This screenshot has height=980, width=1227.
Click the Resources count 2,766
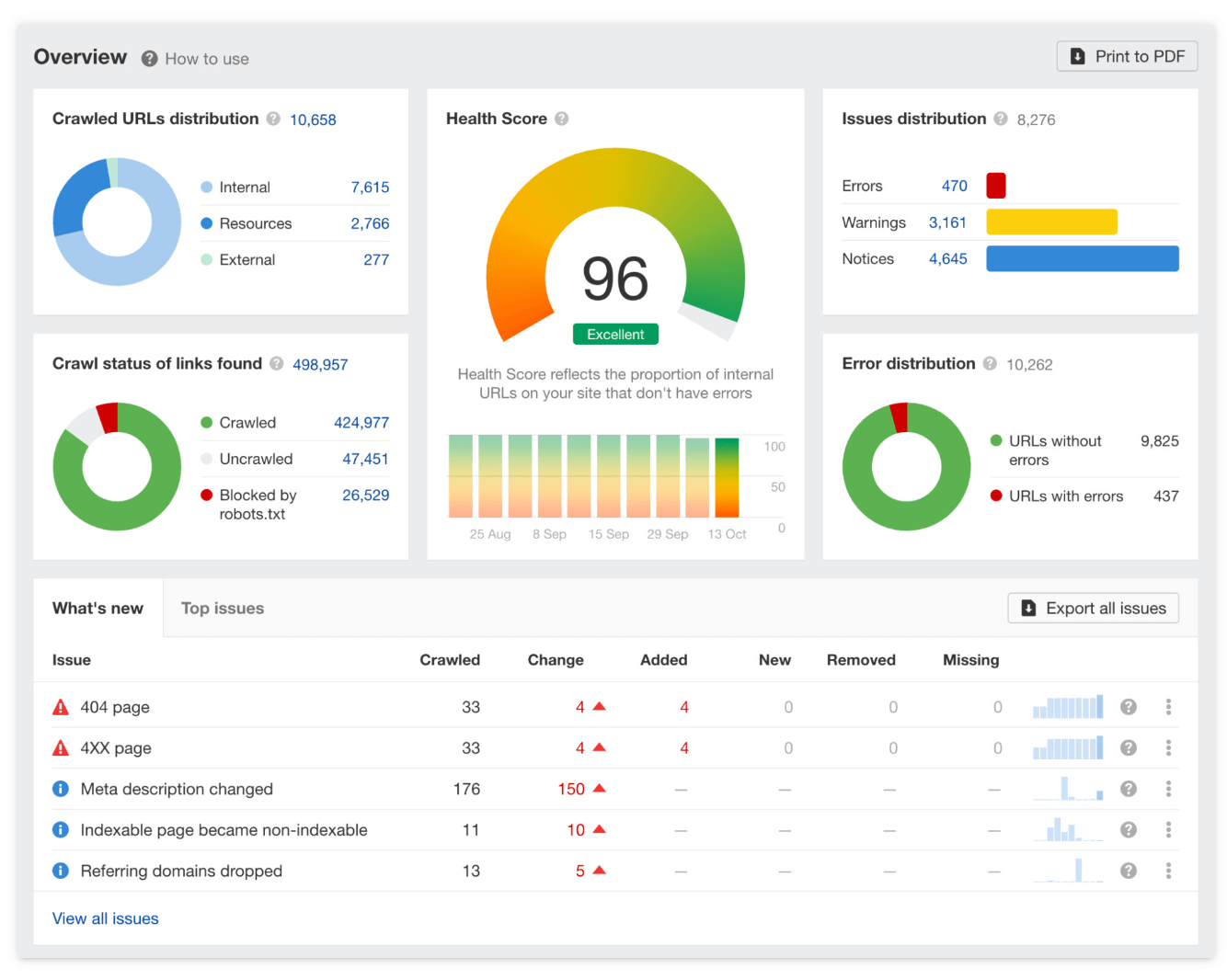370,223
